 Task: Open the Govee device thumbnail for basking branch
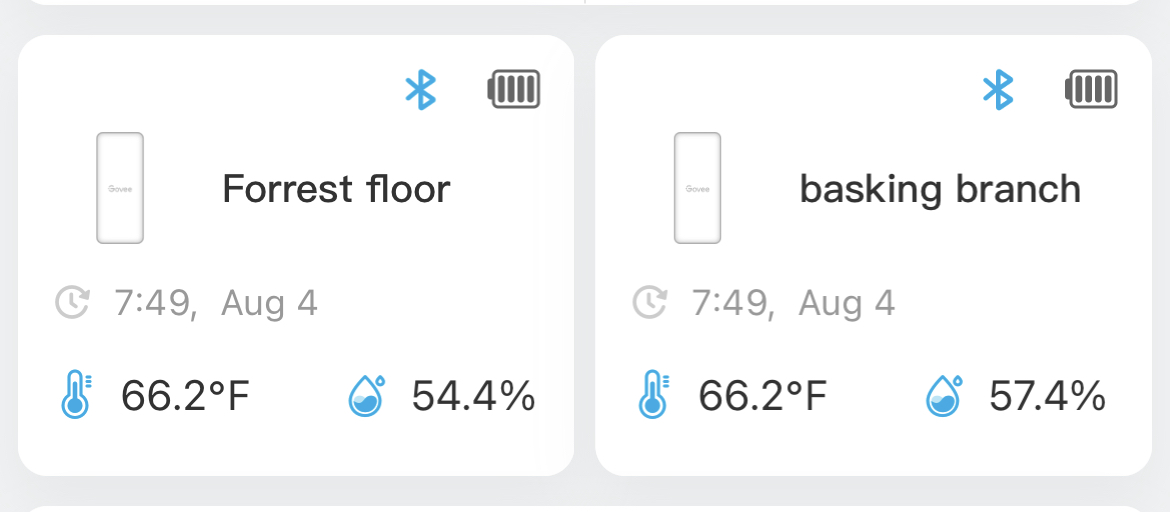click(x=698, y=188)
